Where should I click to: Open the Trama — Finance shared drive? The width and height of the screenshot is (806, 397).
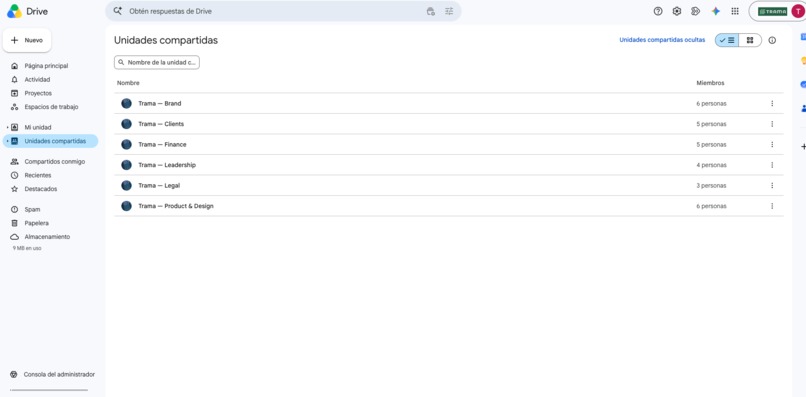click(x=449, y=145)
